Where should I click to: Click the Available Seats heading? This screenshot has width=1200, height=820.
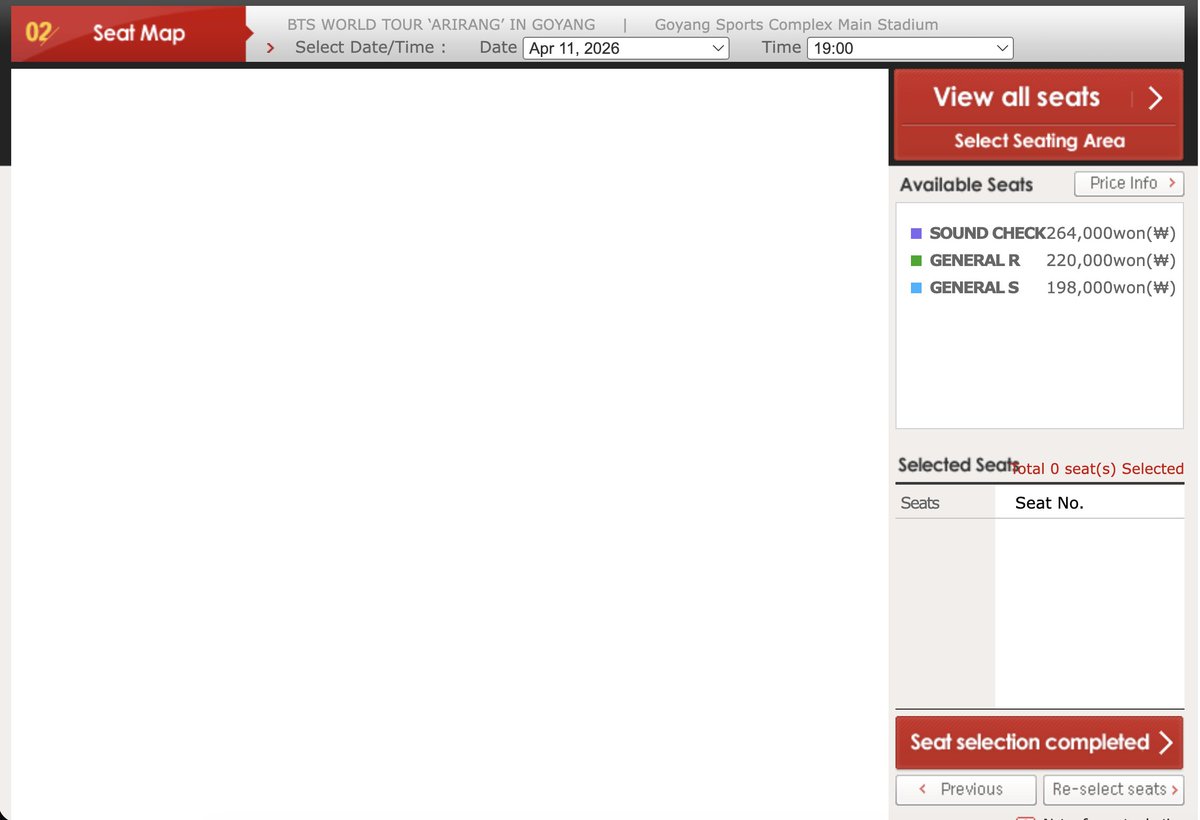coord(966,185)
